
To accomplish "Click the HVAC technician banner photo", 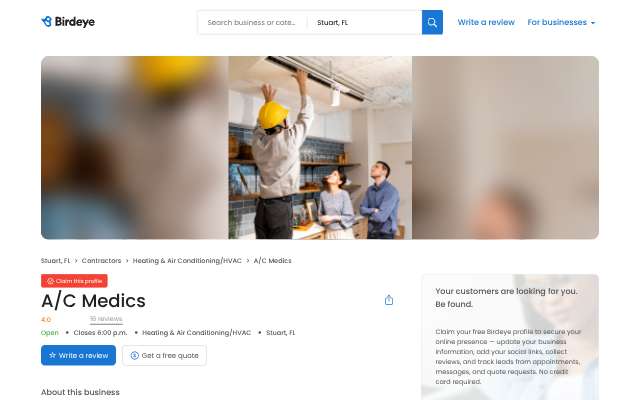I will [320, 148].
